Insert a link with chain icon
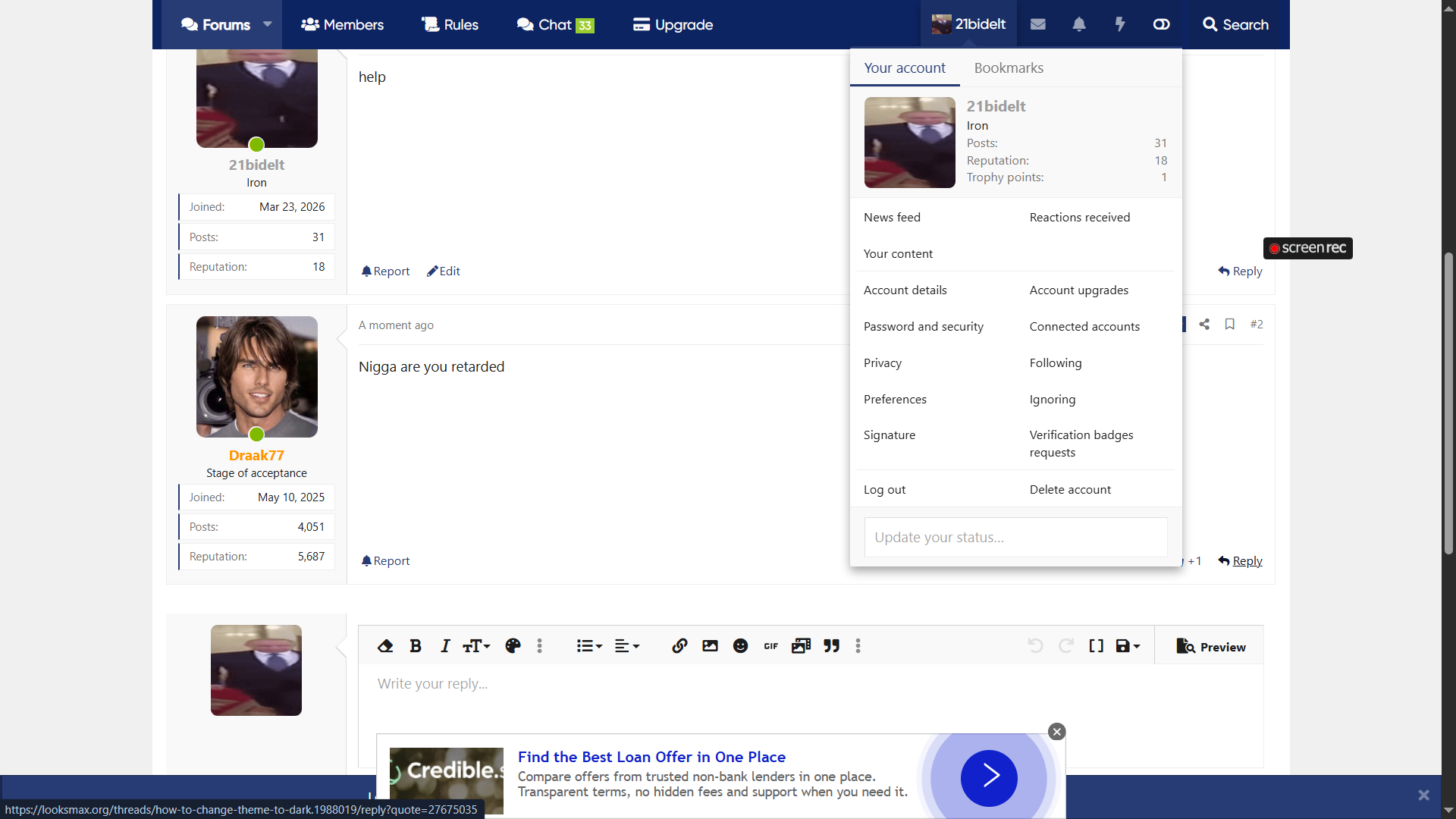 [x=679, y=646]
